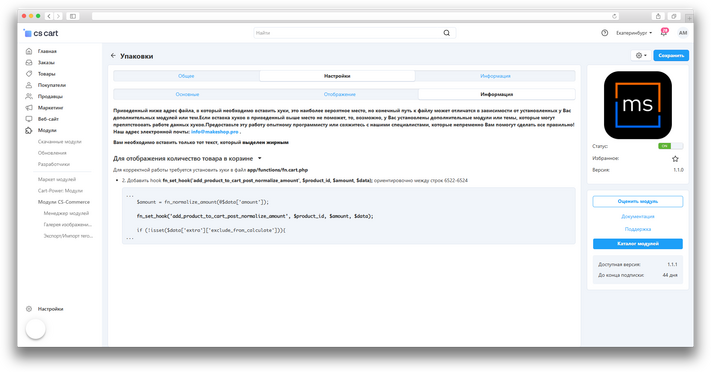Toggle the browser sidebar button

(x=73, y=16)
